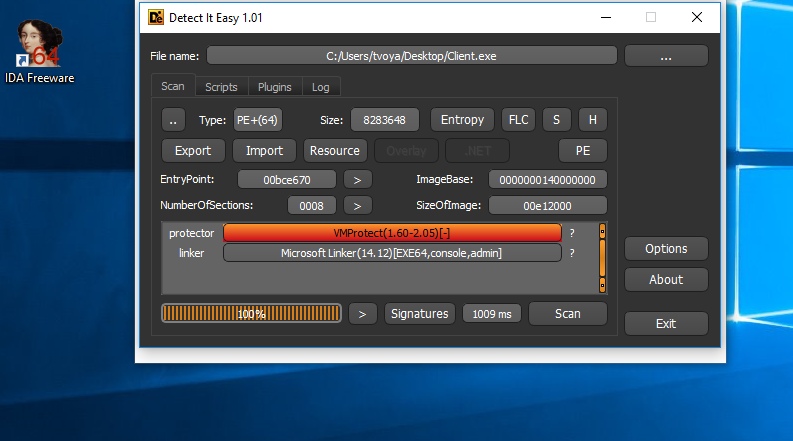Open the Entropy viewer
Viewport: 793px width, 441px height.
pyautogui.click(x=462, y=120)
